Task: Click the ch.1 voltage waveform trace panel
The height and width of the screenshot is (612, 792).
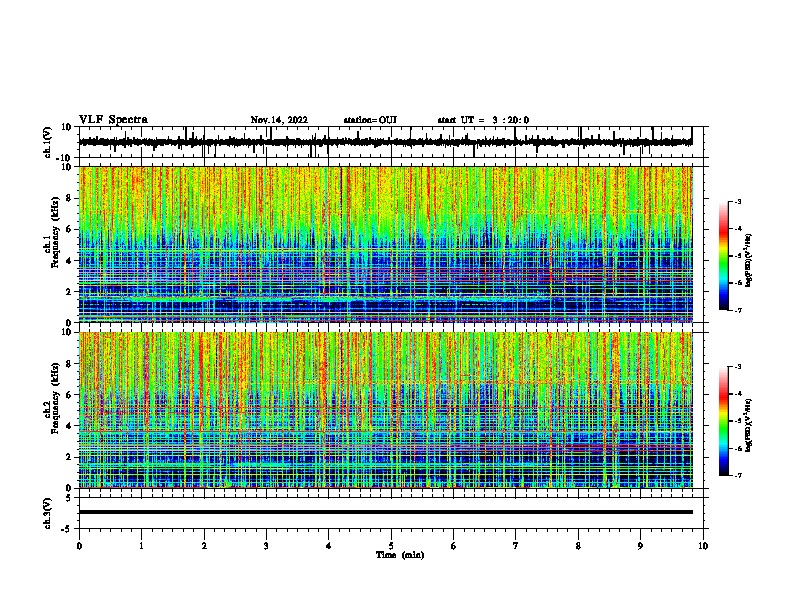Action: coord(391,142)
